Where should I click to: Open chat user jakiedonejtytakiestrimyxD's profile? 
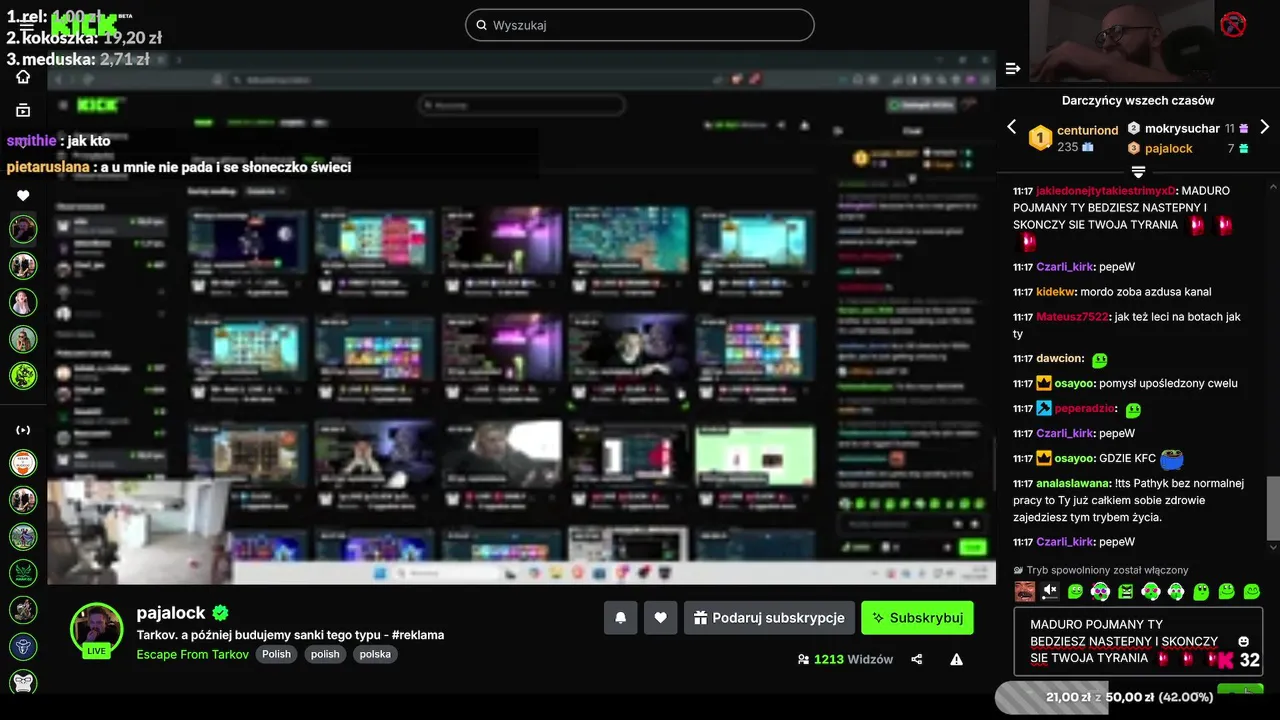click(1106, 190)
